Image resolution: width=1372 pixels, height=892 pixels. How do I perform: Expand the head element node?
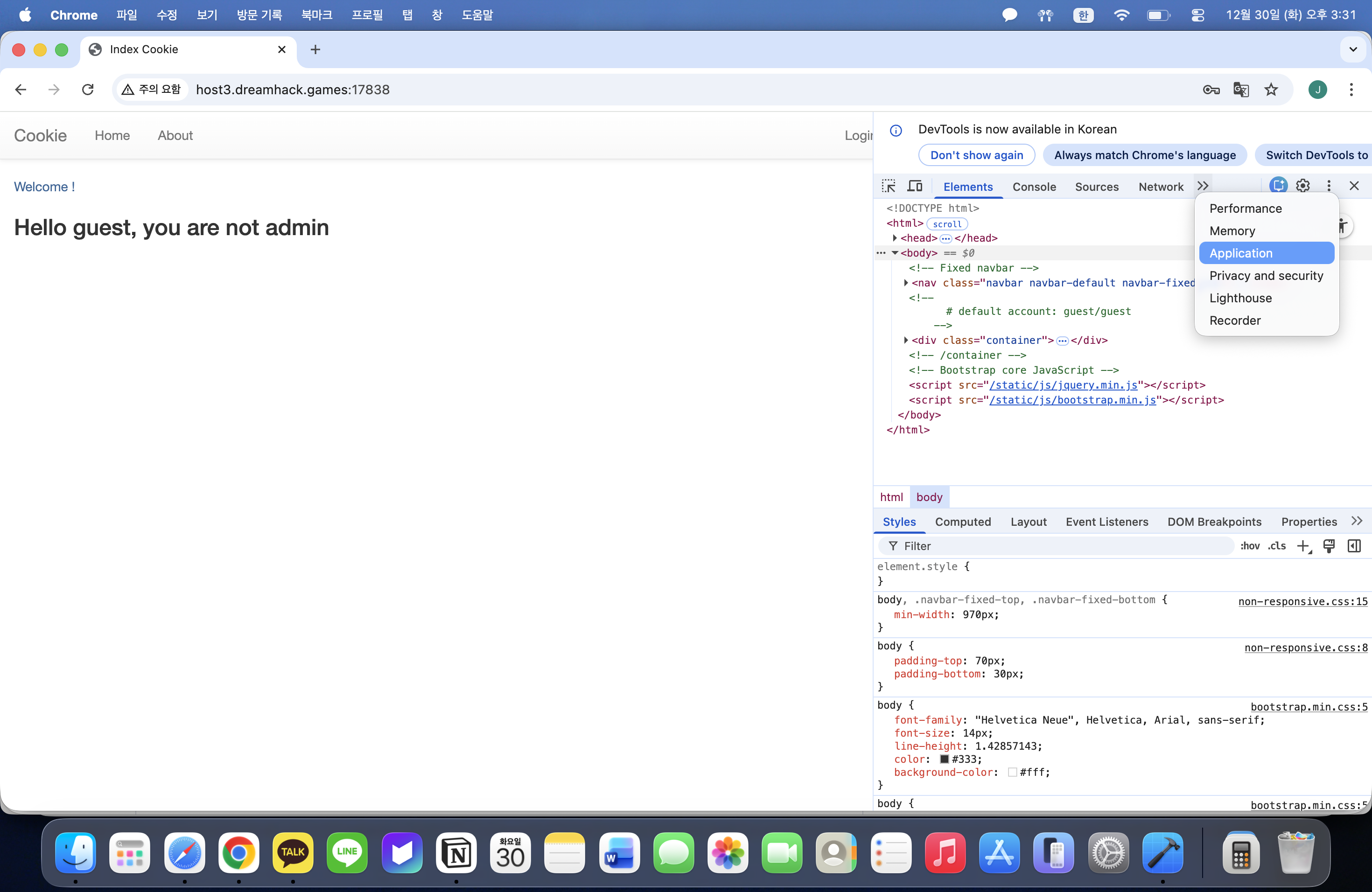(895, 238)
